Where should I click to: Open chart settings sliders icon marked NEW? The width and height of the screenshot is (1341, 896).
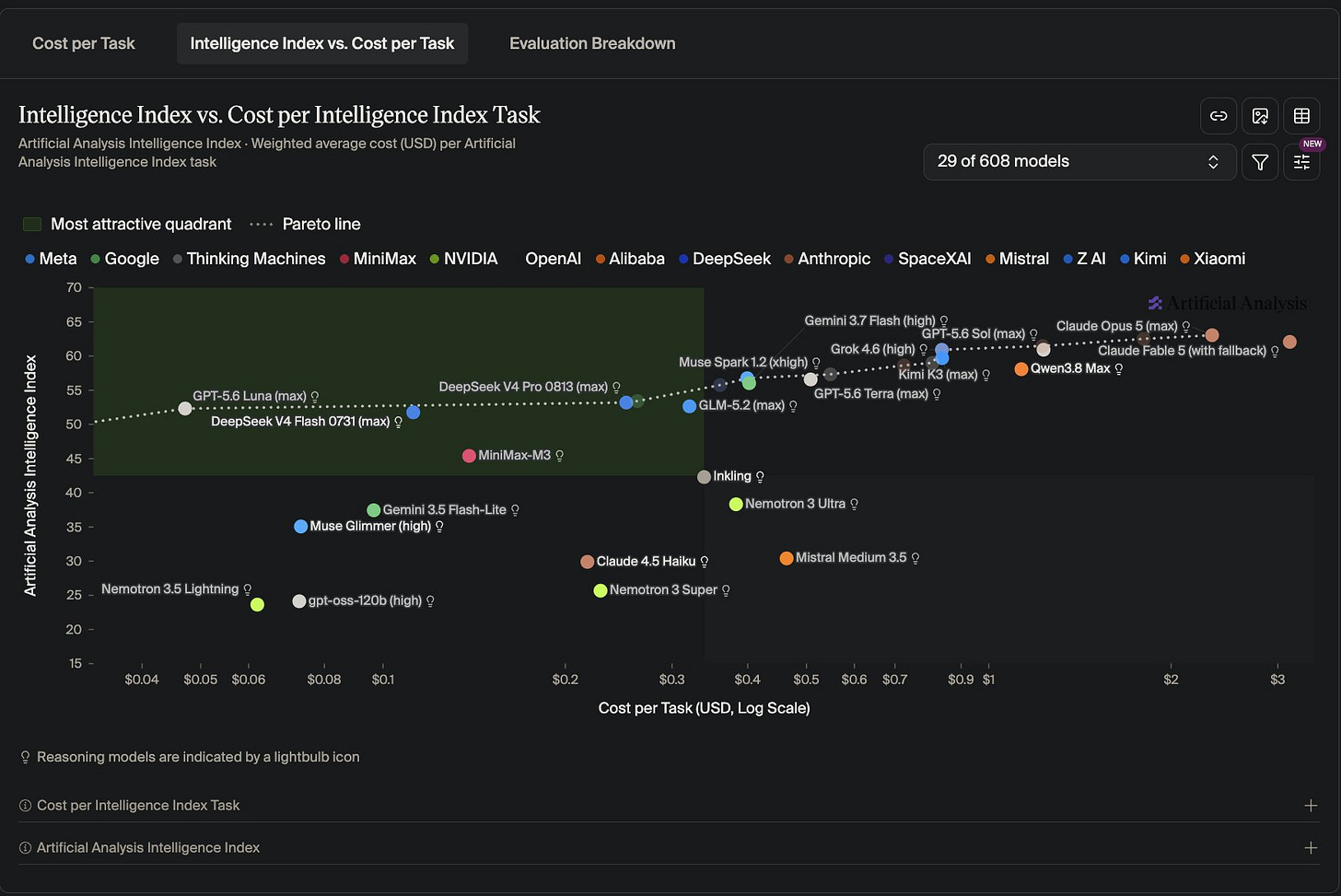[1301, 162]
